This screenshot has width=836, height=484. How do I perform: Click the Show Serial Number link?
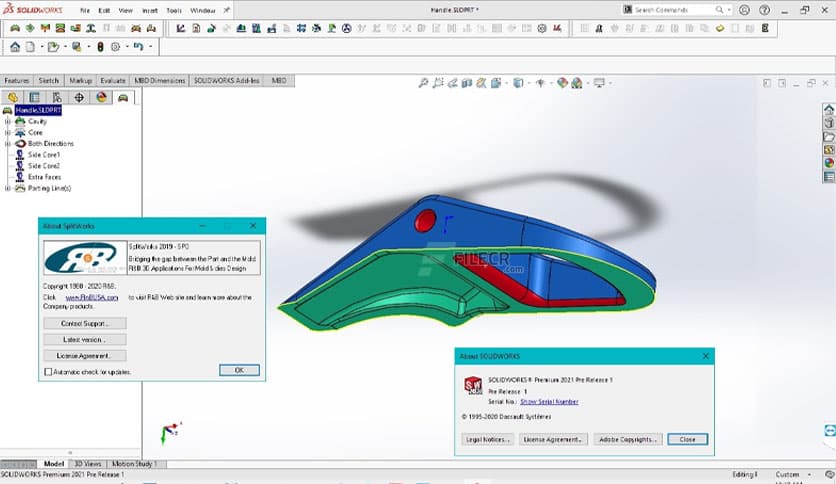click(x=549, y=402)
